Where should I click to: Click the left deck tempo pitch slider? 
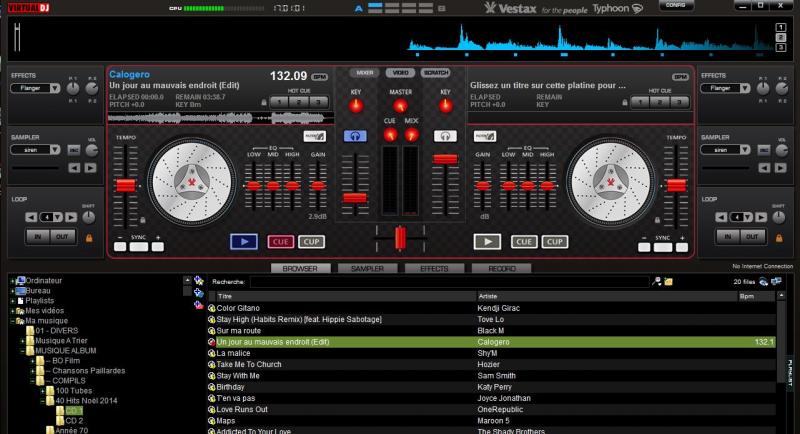point(126,185)
